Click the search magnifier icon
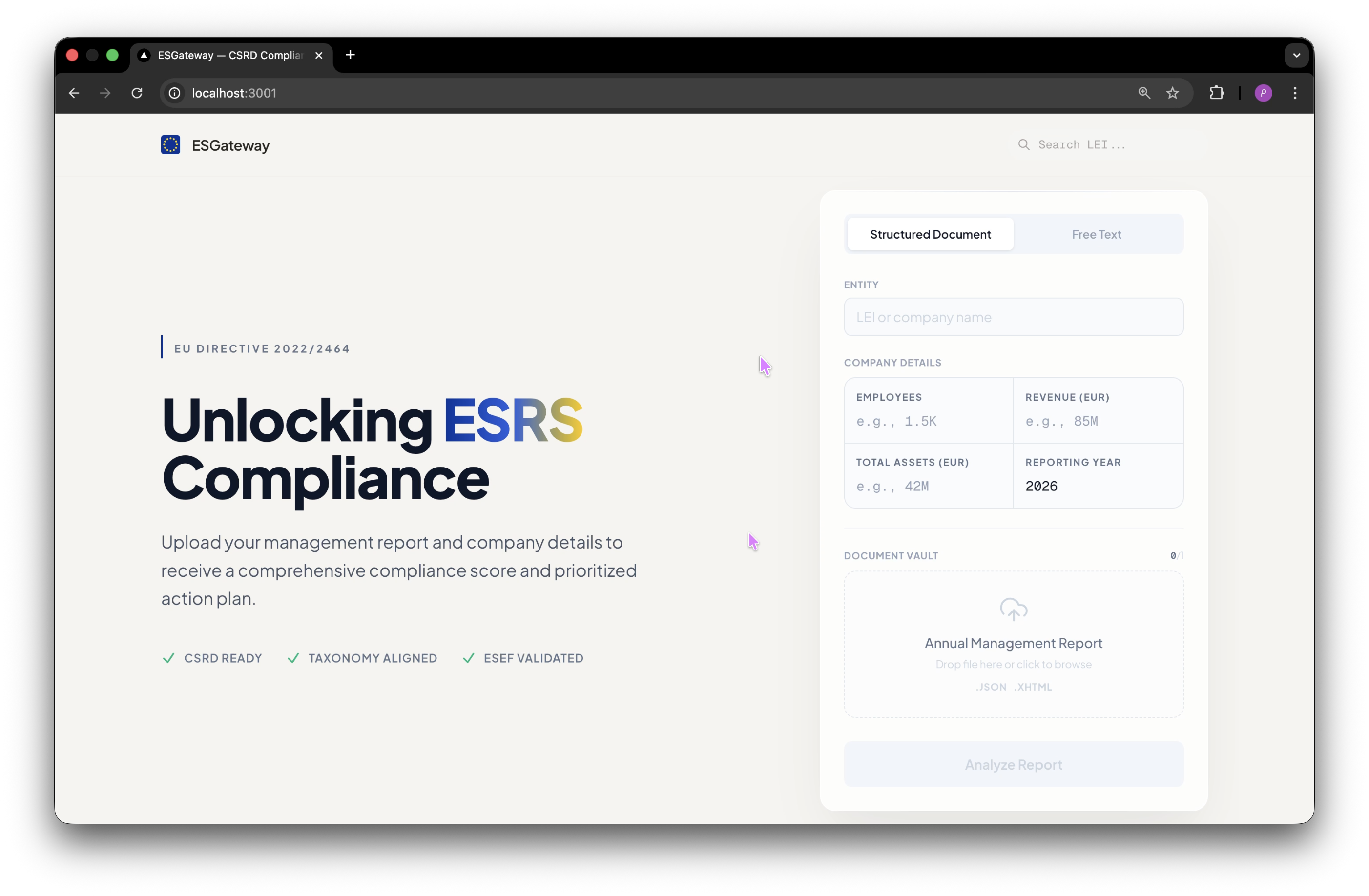This screenshot has height=896, width=1369. point(1023,144)
